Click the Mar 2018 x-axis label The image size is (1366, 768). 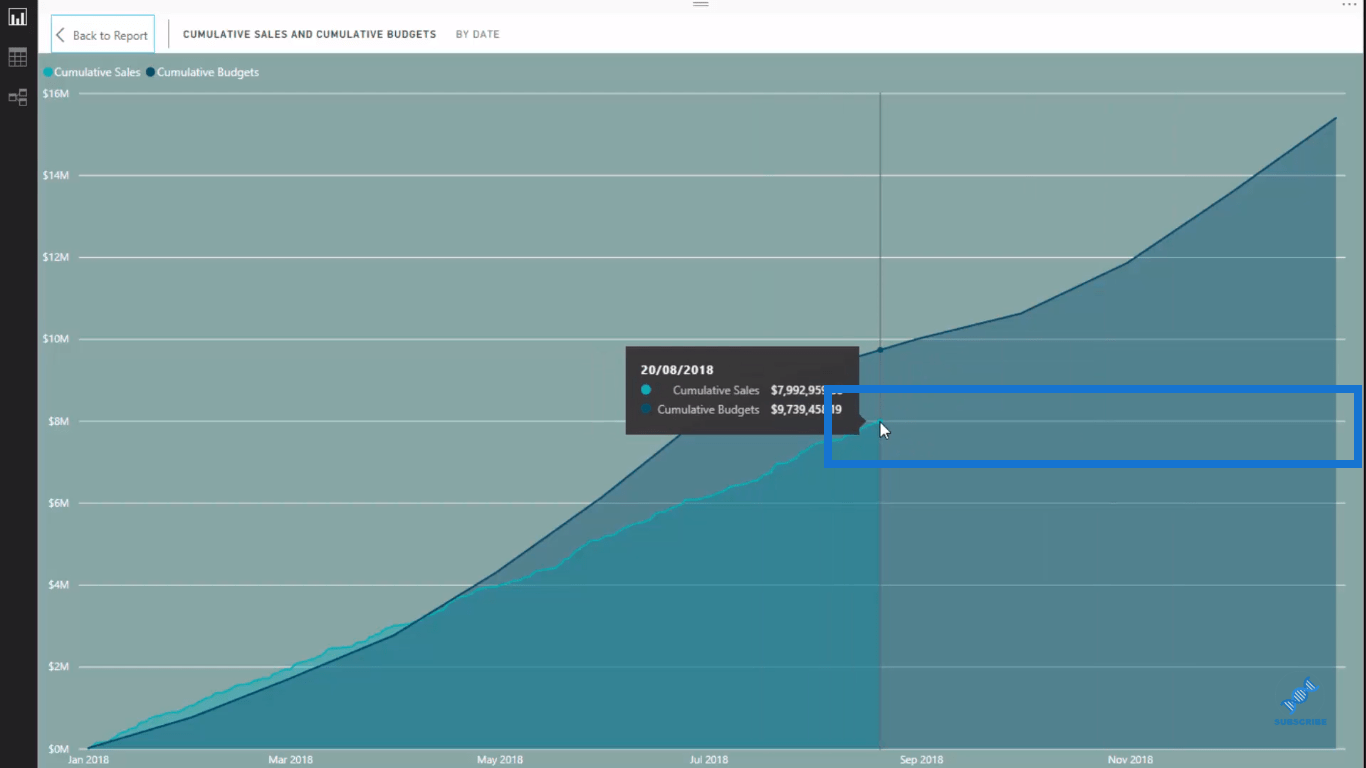pos(290,760)
